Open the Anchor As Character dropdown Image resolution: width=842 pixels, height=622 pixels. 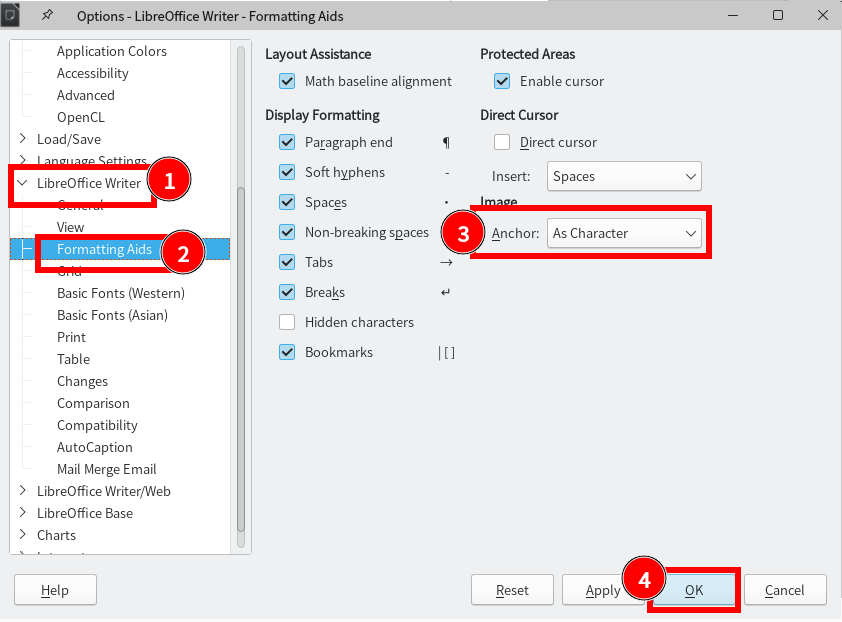pyautogui.click(x=624, y=233)
